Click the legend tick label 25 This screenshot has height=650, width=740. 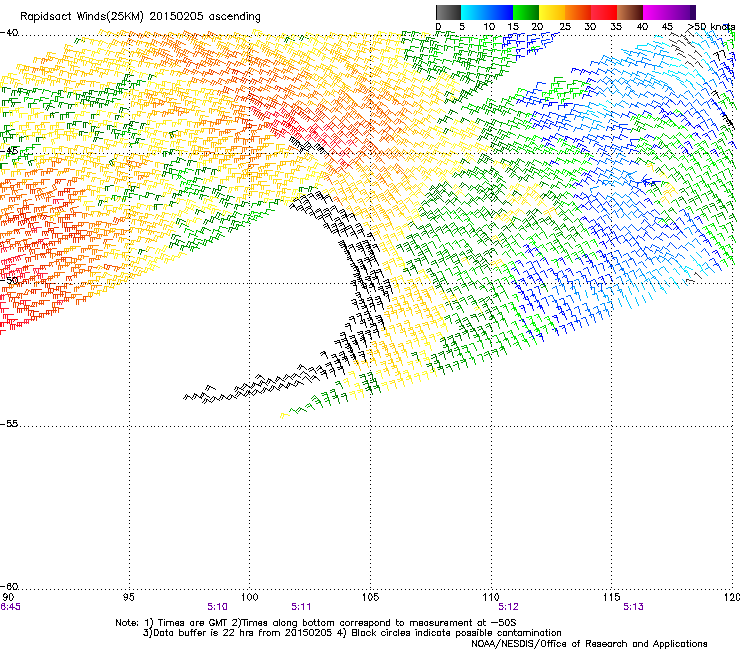point(565,27)
